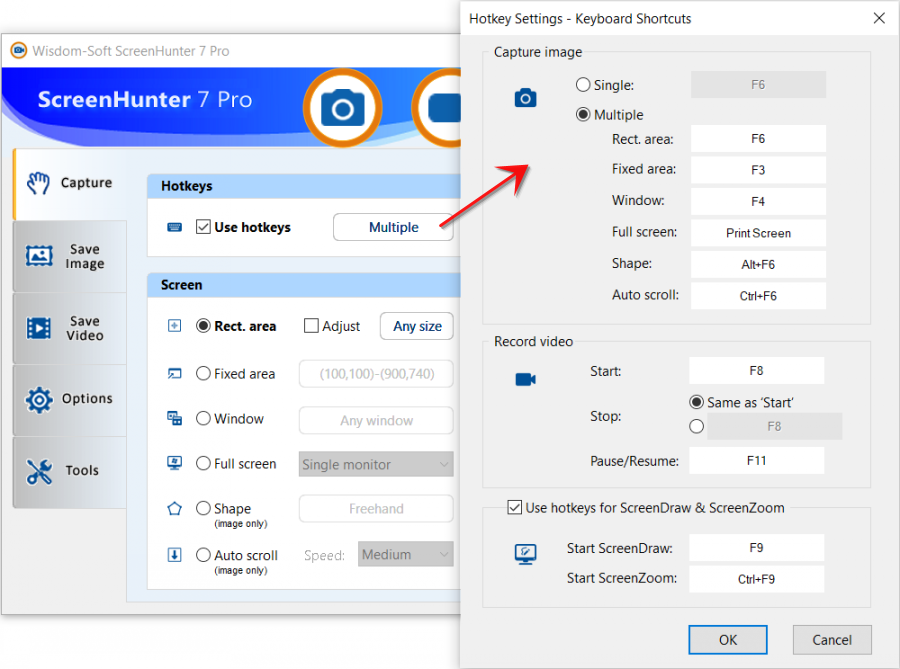This screenshot has height=669, width=900.
Task: Click the Auto scroll hotkey field Ctrl+F6
Action: (x=758, y=296)
